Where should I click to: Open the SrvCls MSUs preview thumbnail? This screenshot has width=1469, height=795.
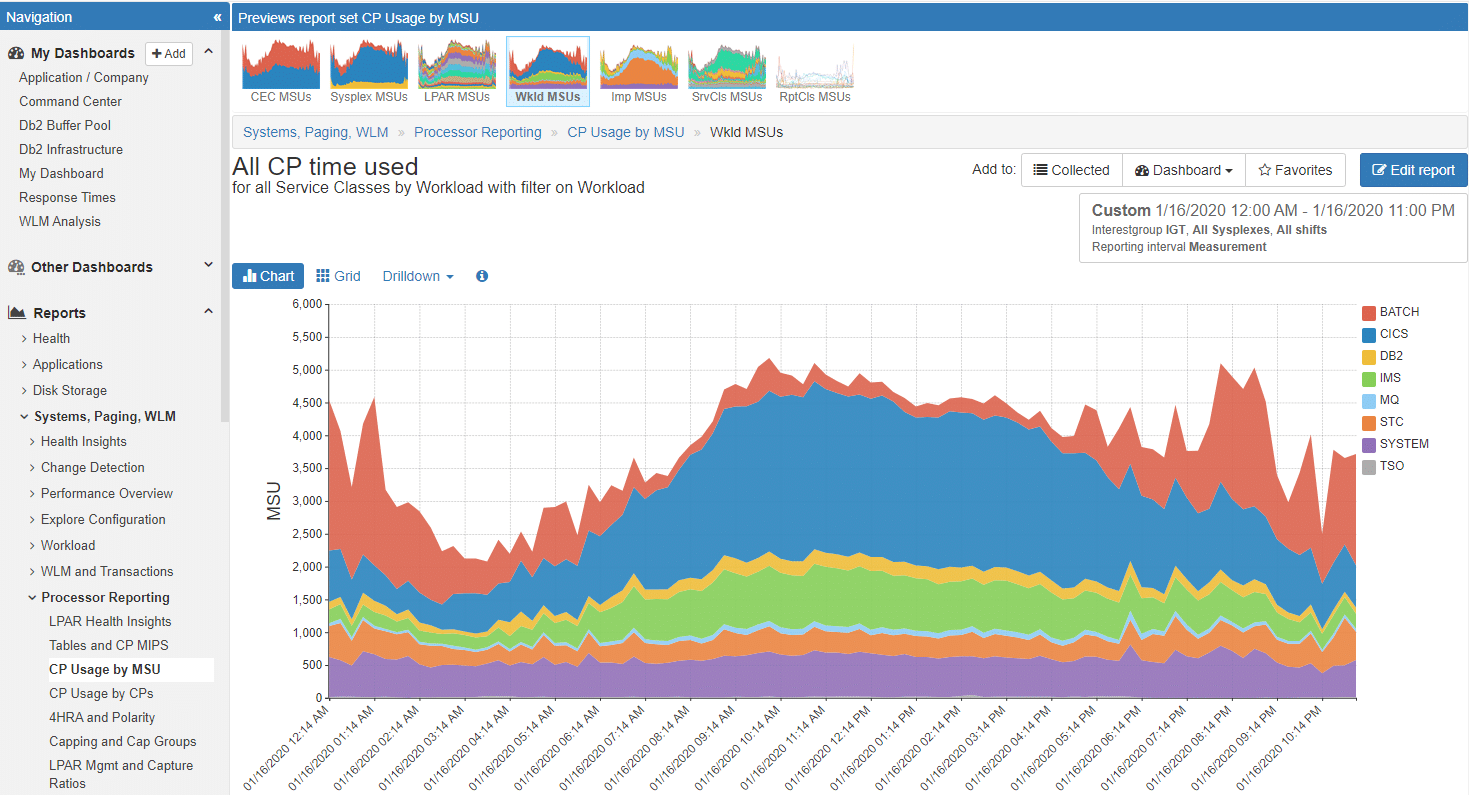click(727, 71)
